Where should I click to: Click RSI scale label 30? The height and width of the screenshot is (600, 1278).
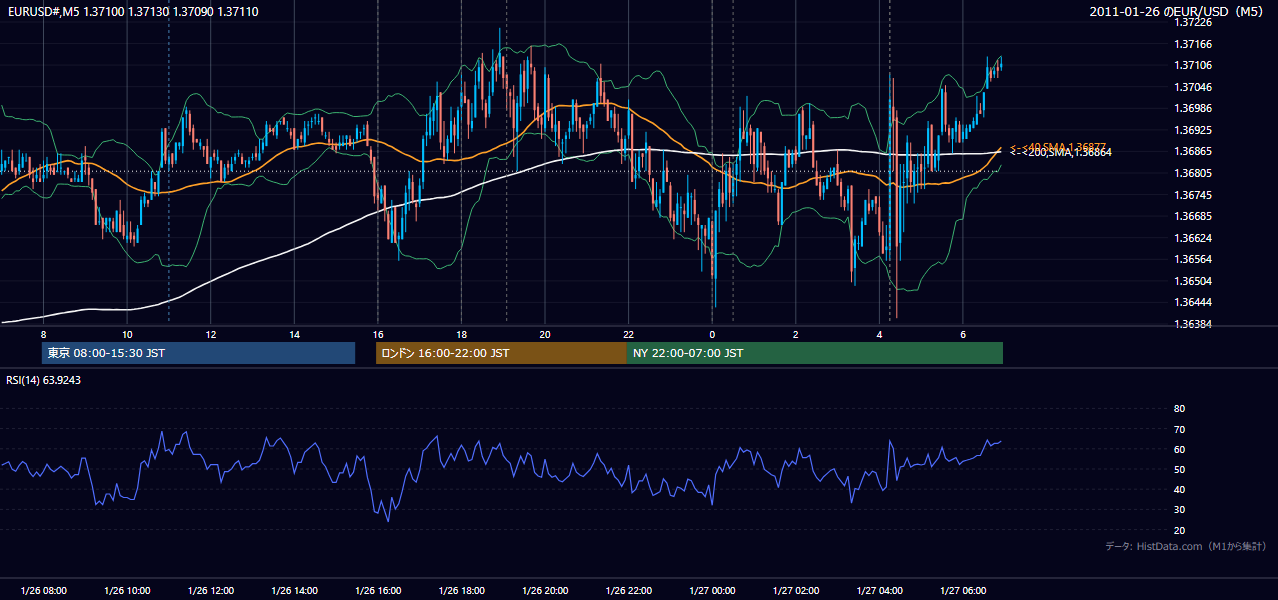pyautogui.click(x=1179, y=510)
